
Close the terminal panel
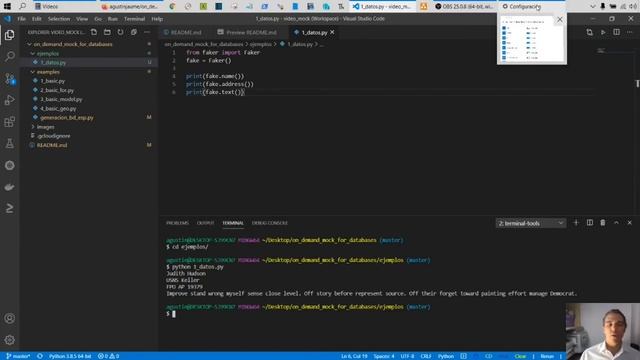(630, 223)
